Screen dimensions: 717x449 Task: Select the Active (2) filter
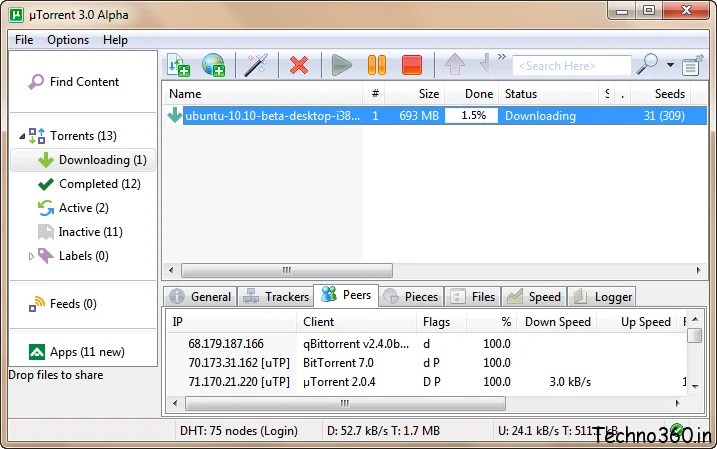click(73, 208)
